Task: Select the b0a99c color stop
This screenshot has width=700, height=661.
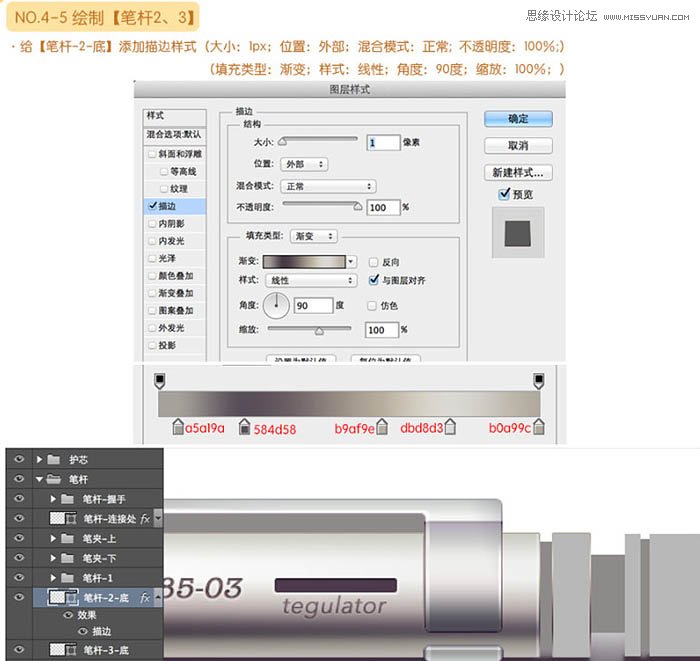Action: pos(539,427)
